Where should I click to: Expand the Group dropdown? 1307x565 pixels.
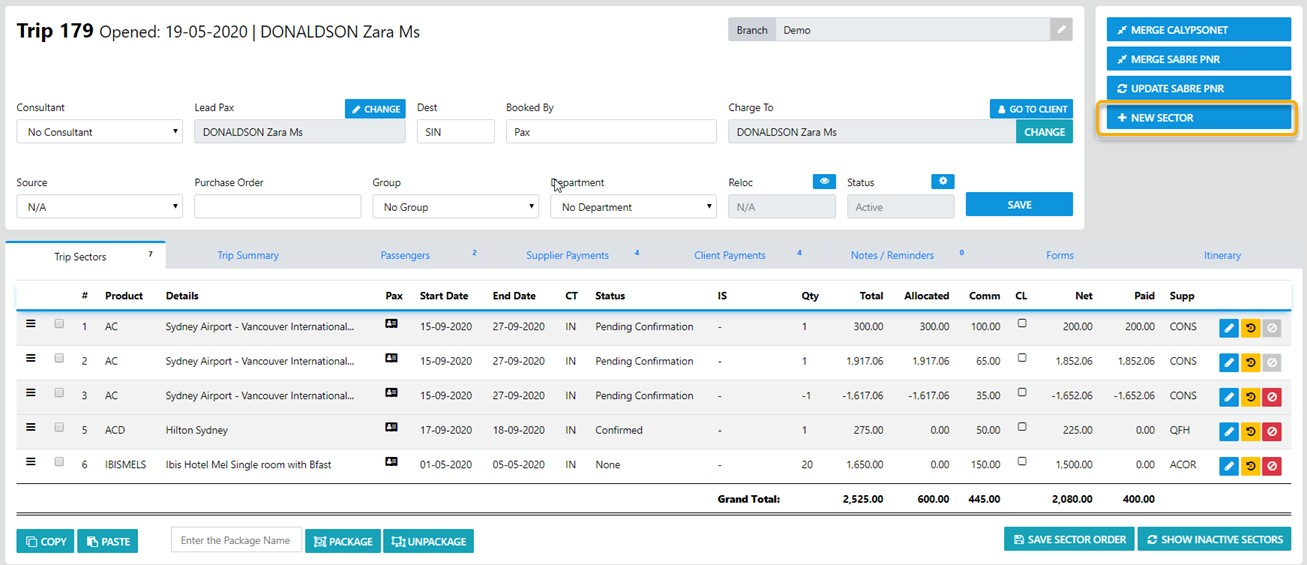[x=455, y=207]
